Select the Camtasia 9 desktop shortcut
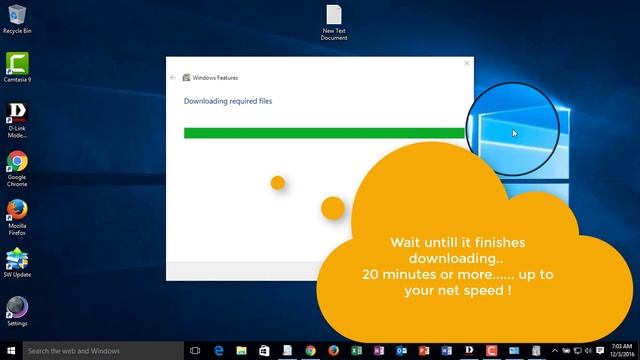The height and width of the screenshot is (360, 640). pyautogui.click(x=17, y=67)
